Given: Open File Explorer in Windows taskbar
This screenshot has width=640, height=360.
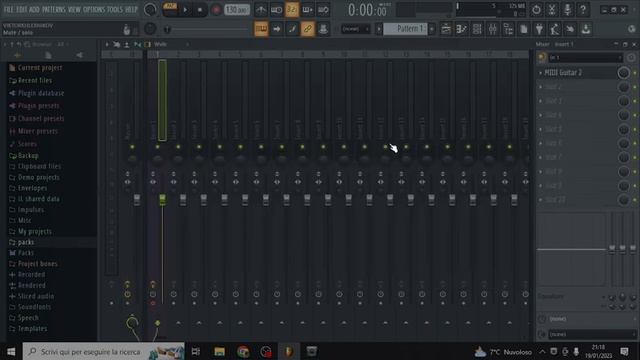Looking at the screenshot, I should (x=220, y=351).
